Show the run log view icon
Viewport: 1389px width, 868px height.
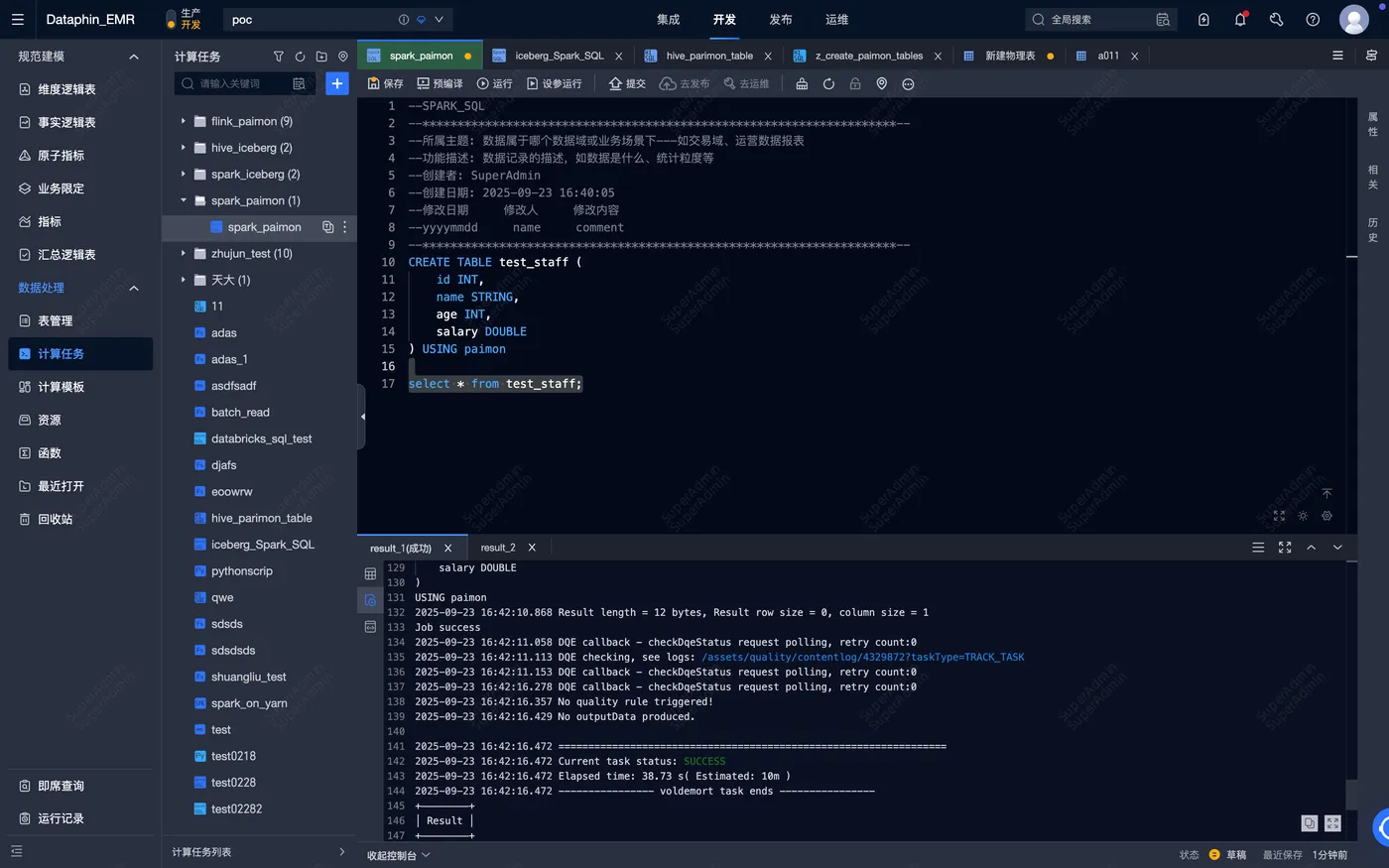click(370, 600)
